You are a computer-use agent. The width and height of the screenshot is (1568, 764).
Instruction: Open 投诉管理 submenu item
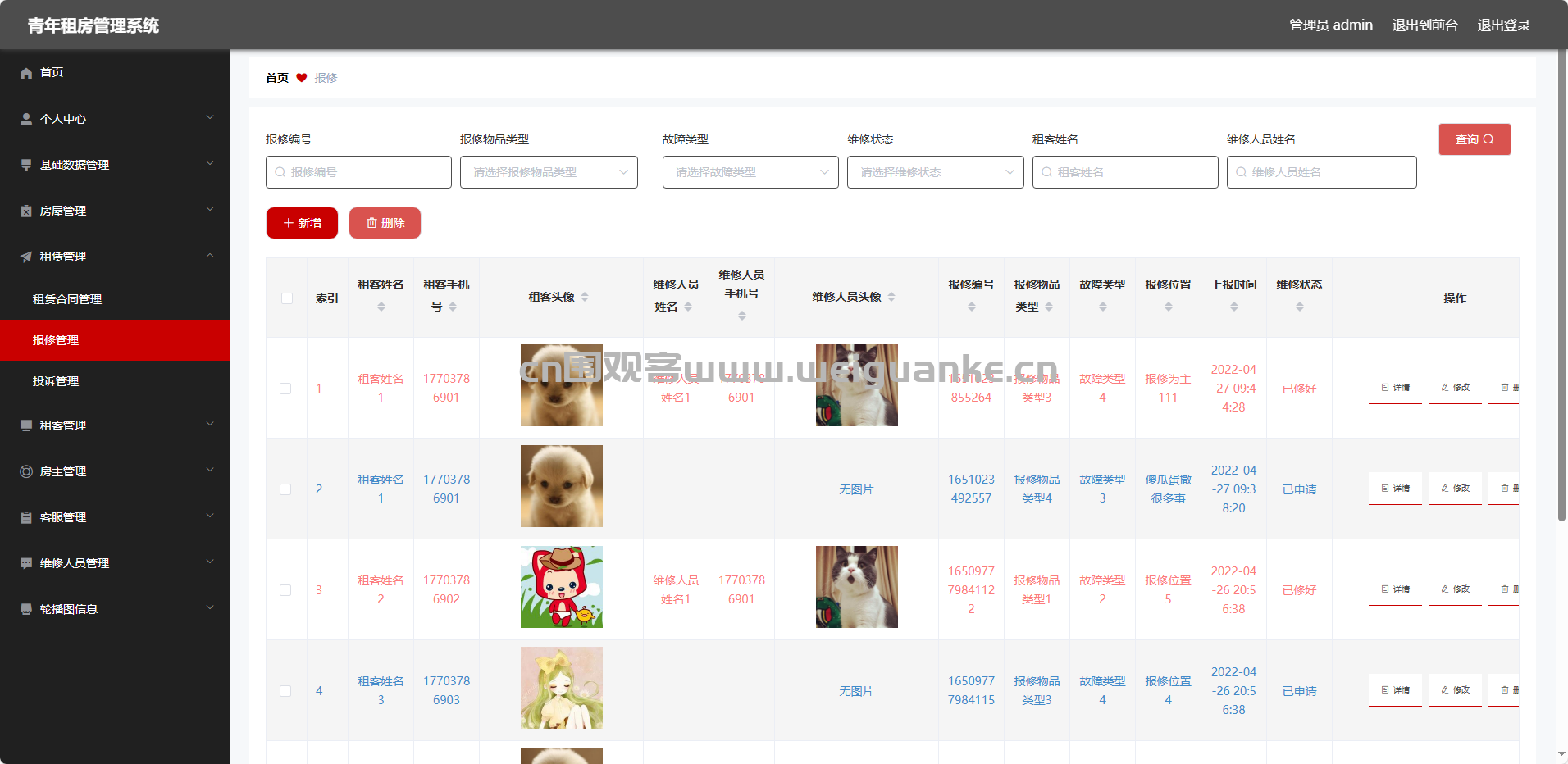pyautogui.click(x=115, y=381)
